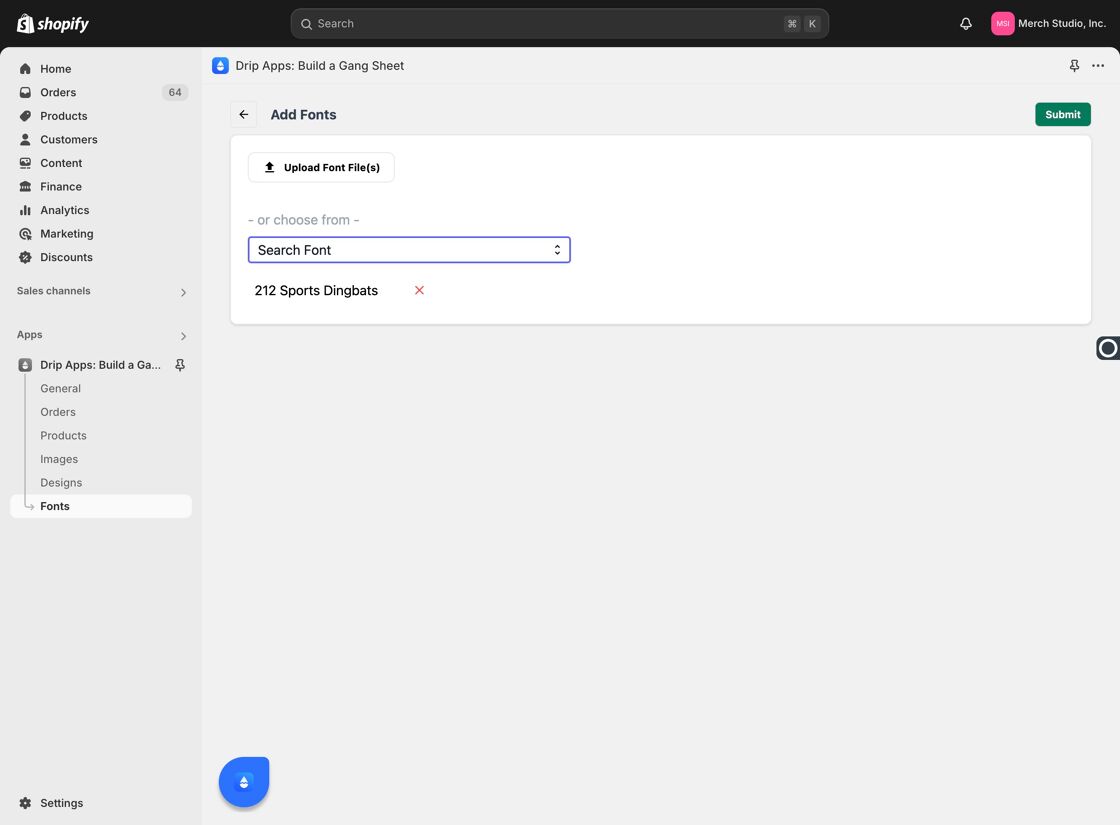Image resolution: width=1120 pixels, height=825 pixels.
Task: Click the Content image icon
Action: [25, 163]
